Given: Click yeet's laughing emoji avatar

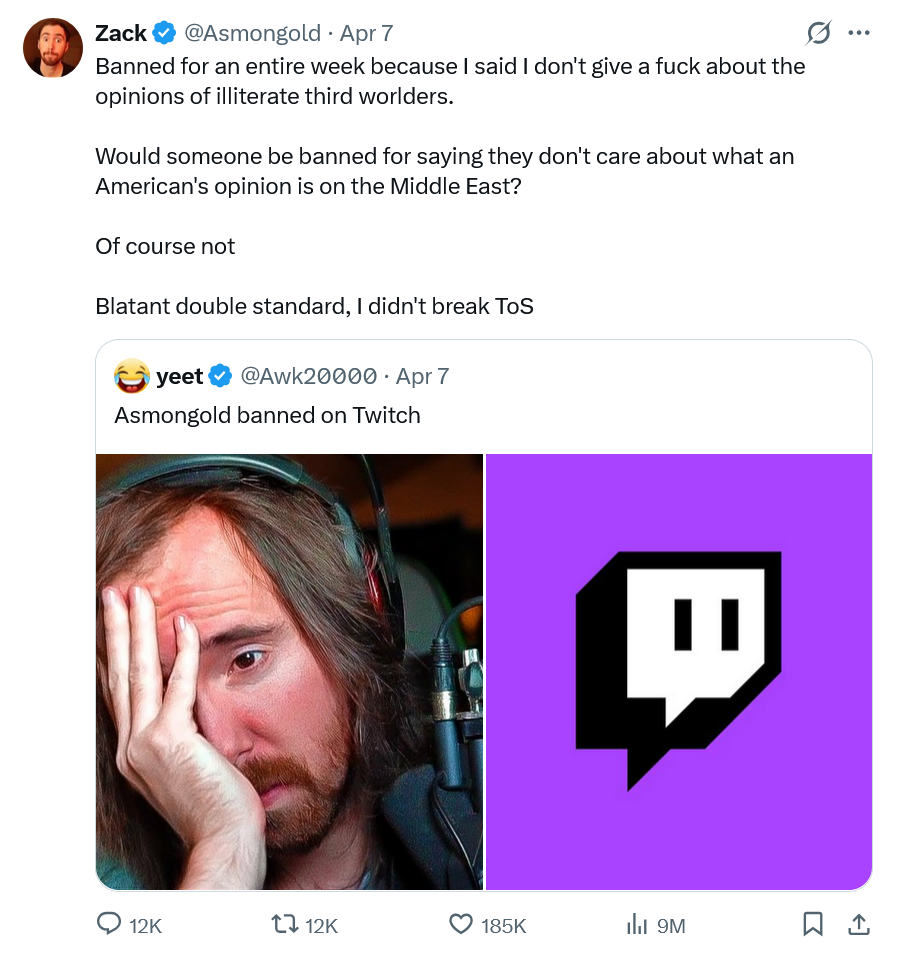Looking at the screenshot, I should point(132,376).
